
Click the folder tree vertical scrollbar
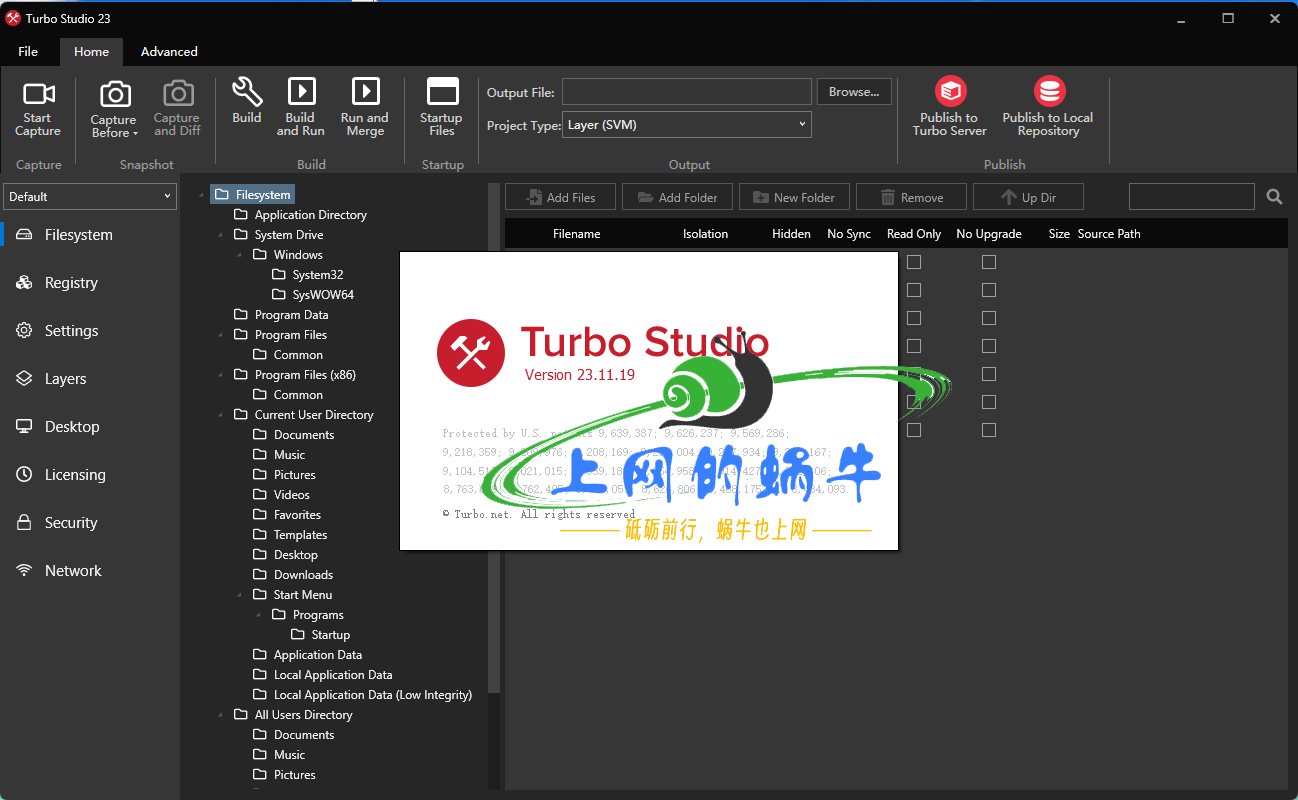point(493,440)
